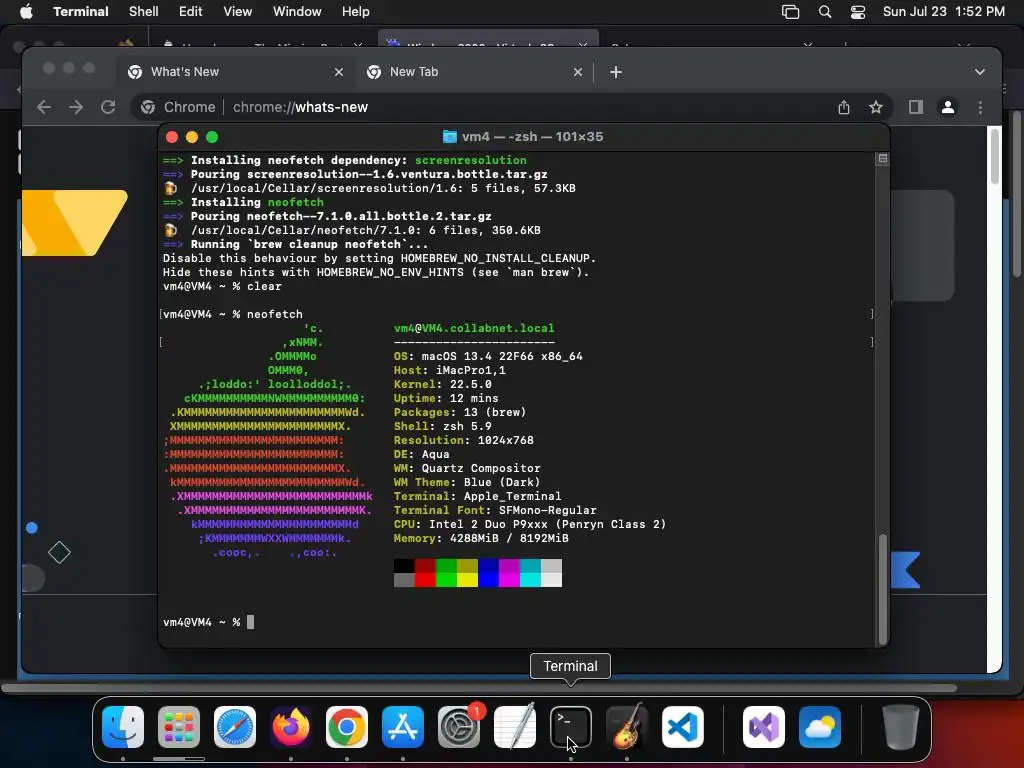
Task: Open the Window menu
Action: pyautogui.click(x=297, y=12)
